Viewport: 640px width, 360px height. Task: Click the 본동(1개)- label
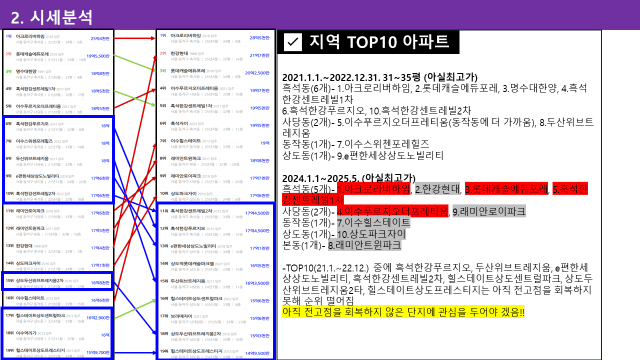pyautogui.click(x=304, y=245)
